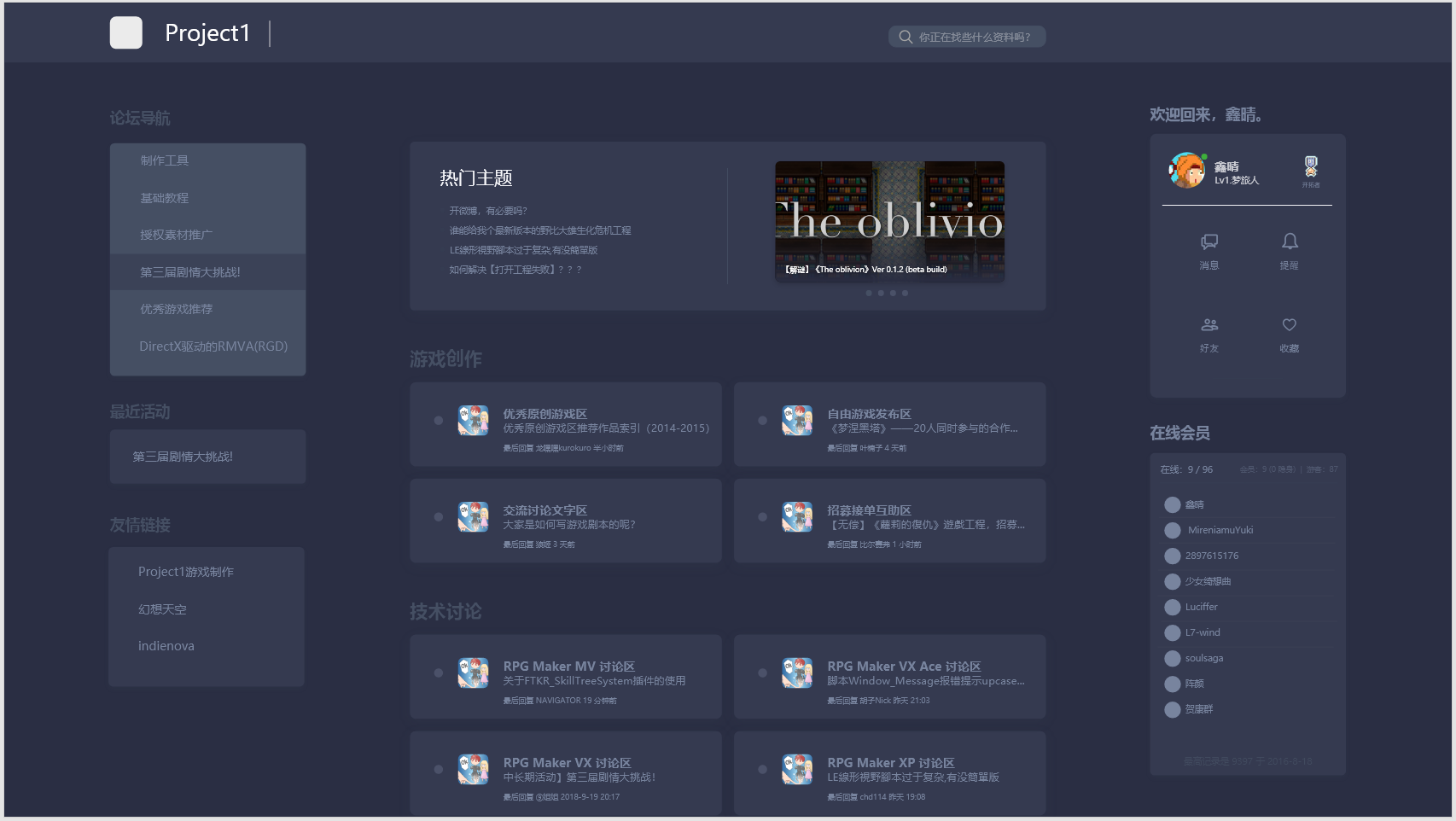
Task: Click the avatar next to MireniamuYuki
Action: click(x=1173, y=530)
